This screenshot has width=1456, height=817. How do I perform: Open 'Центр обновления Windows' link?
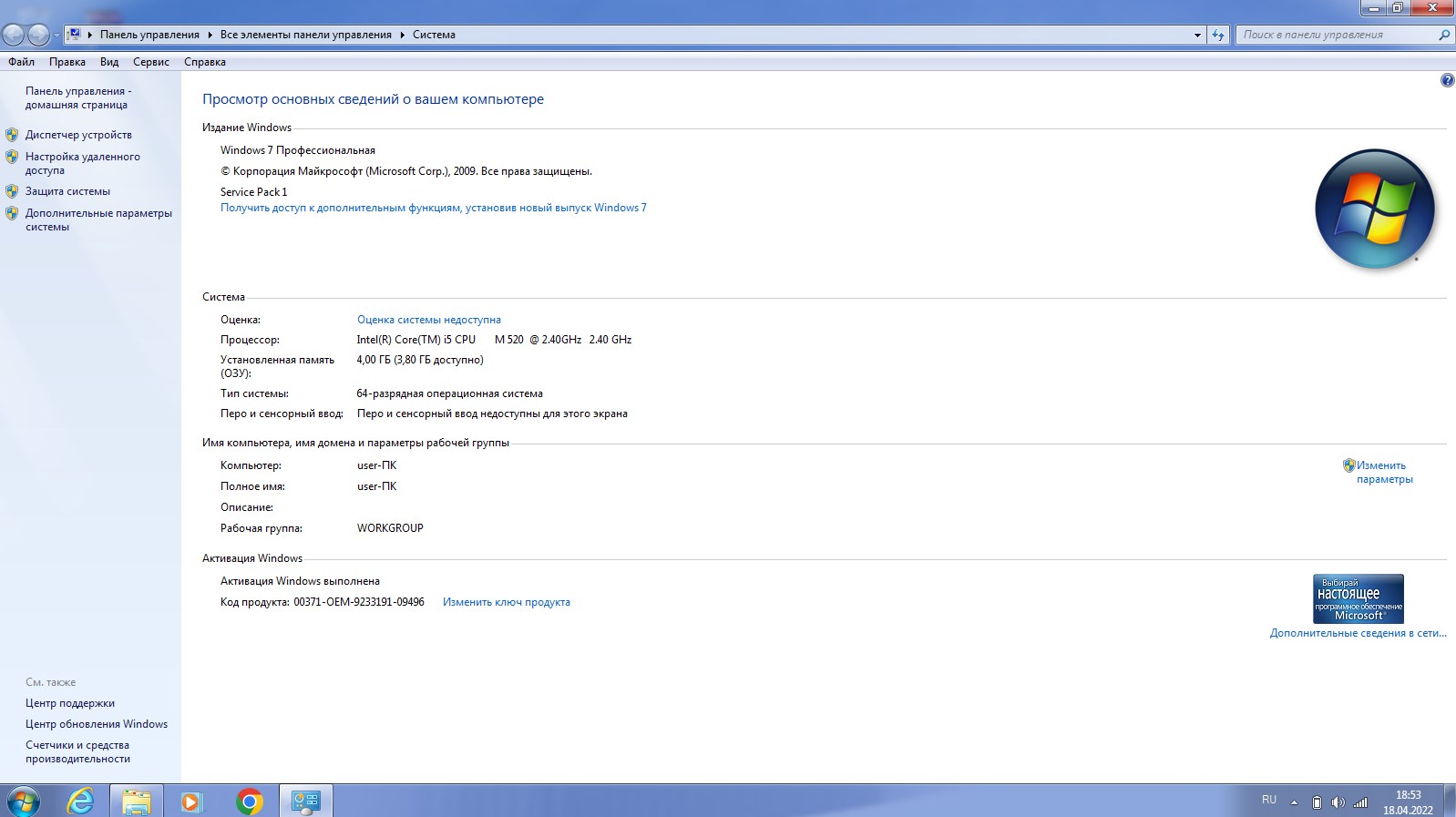[97, 724]
